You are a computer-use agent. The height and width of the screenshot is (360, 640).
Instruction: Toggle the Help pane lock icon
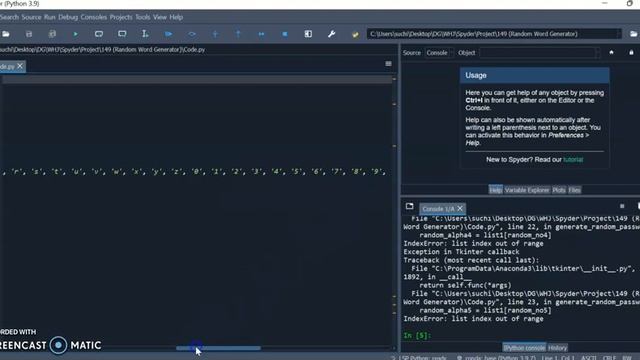coord(631,52)
